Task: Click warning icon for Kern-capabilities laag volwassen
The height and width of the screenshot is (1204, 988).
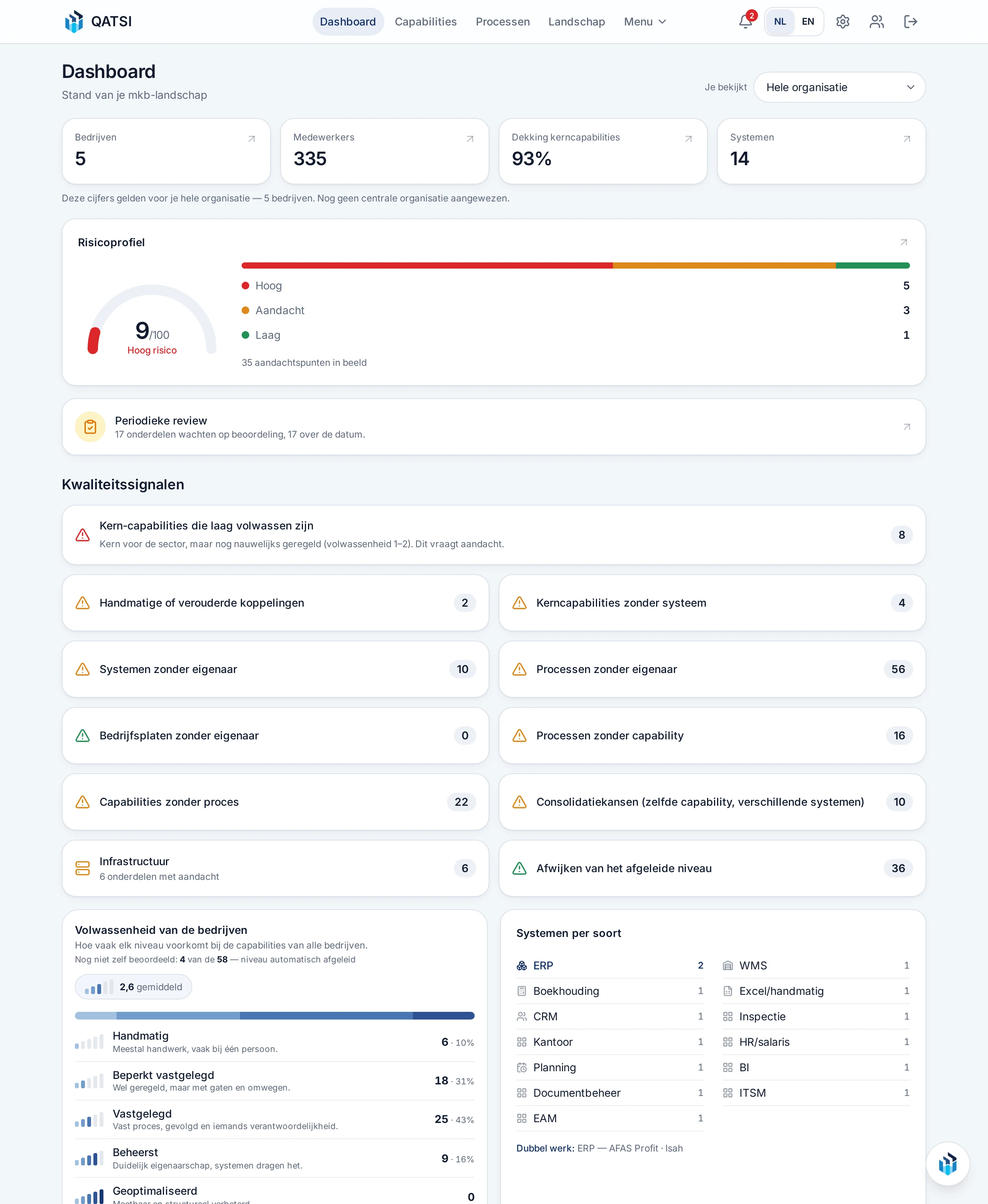Action: (83, 535)
